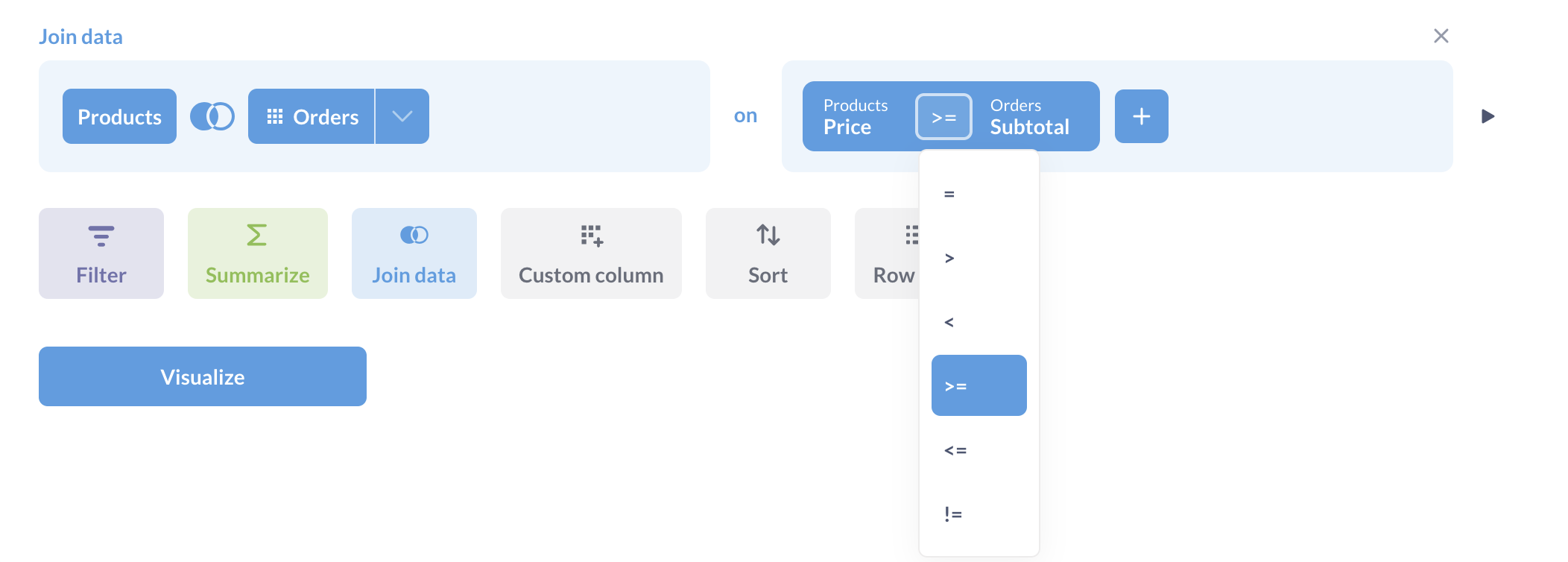The image size is (1568, 562).
Task: Click the Orders table grid icon
Action: click(x=275, y=116)
